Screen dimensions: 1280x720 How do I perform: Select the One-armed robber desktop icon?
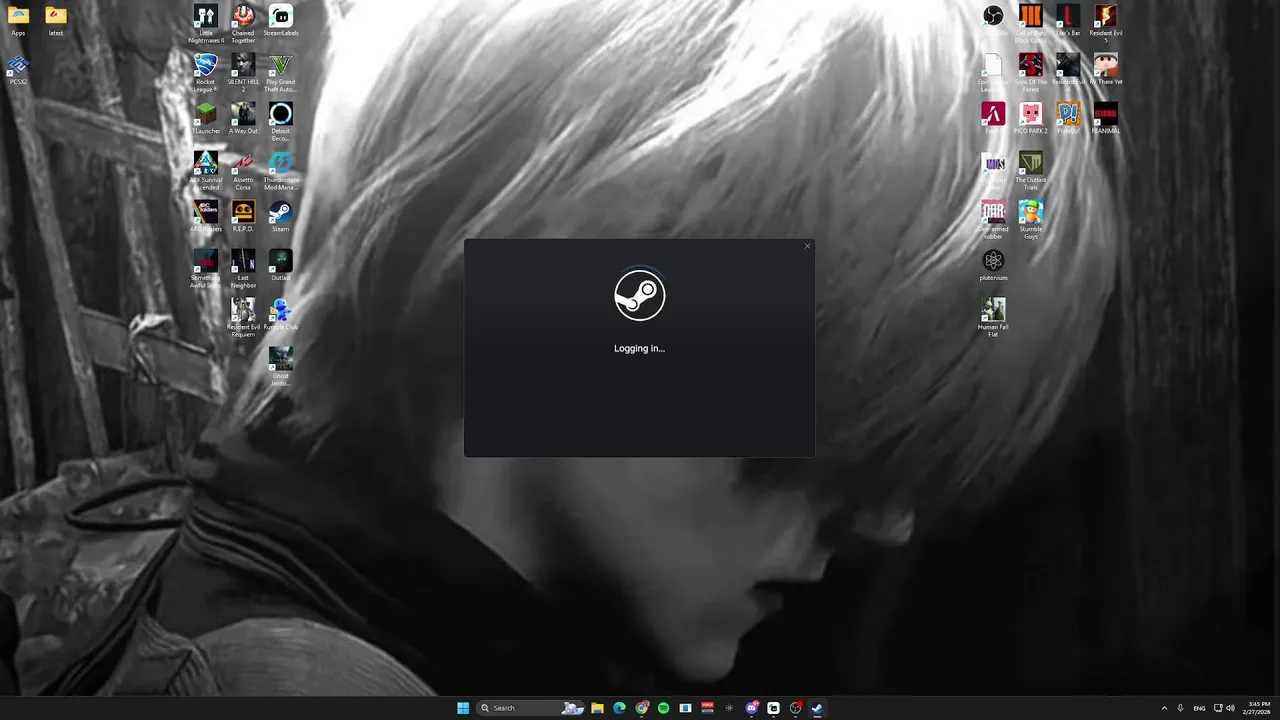(x=993, y=220)
